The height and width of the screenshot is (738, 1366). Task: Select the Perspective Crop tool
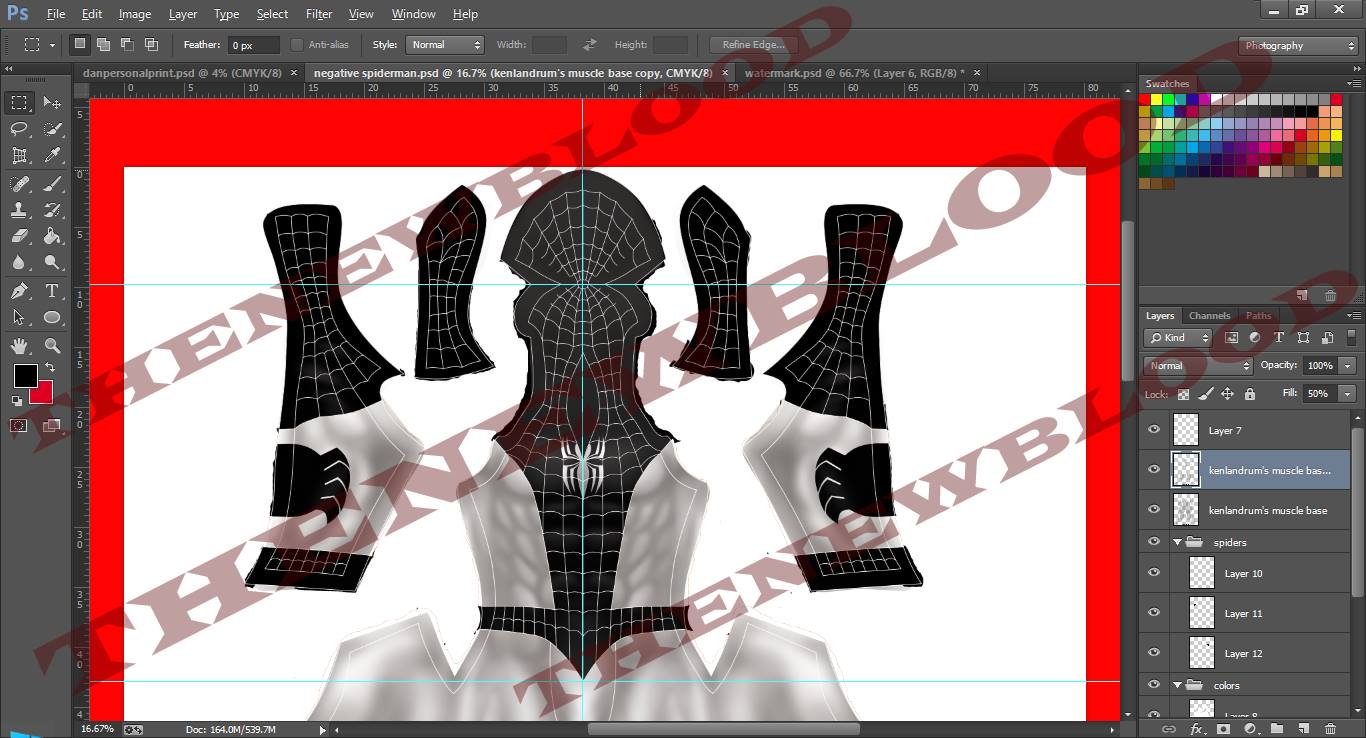pos(19,156)
